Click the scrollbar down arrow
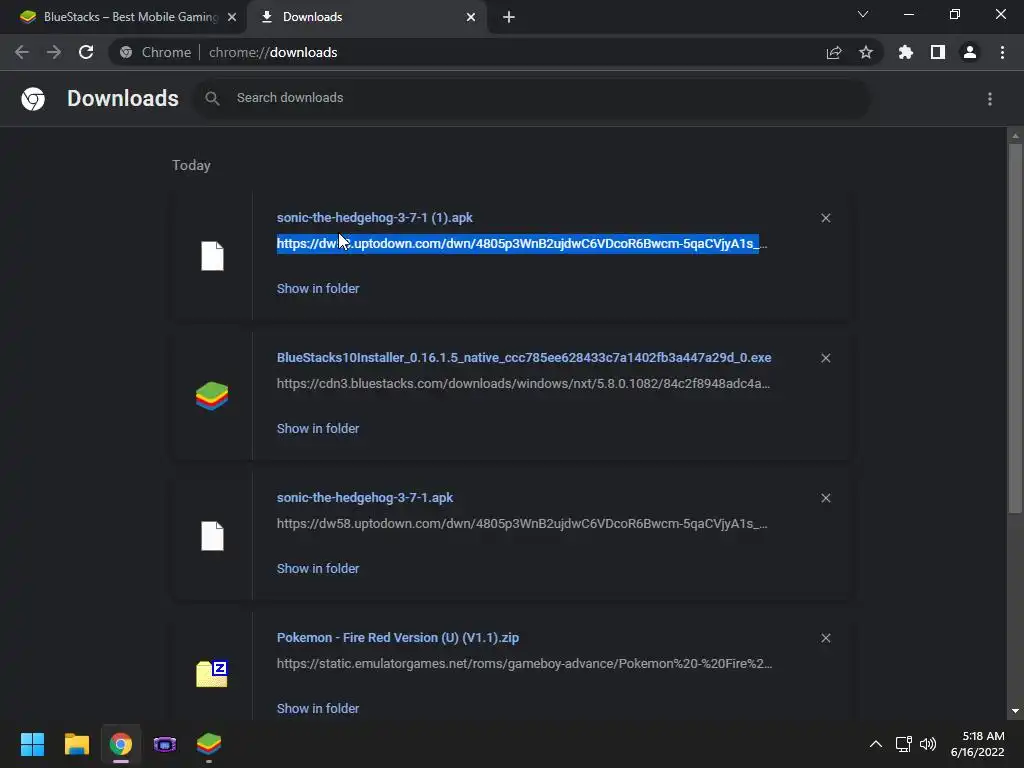 pos(1015,711)
